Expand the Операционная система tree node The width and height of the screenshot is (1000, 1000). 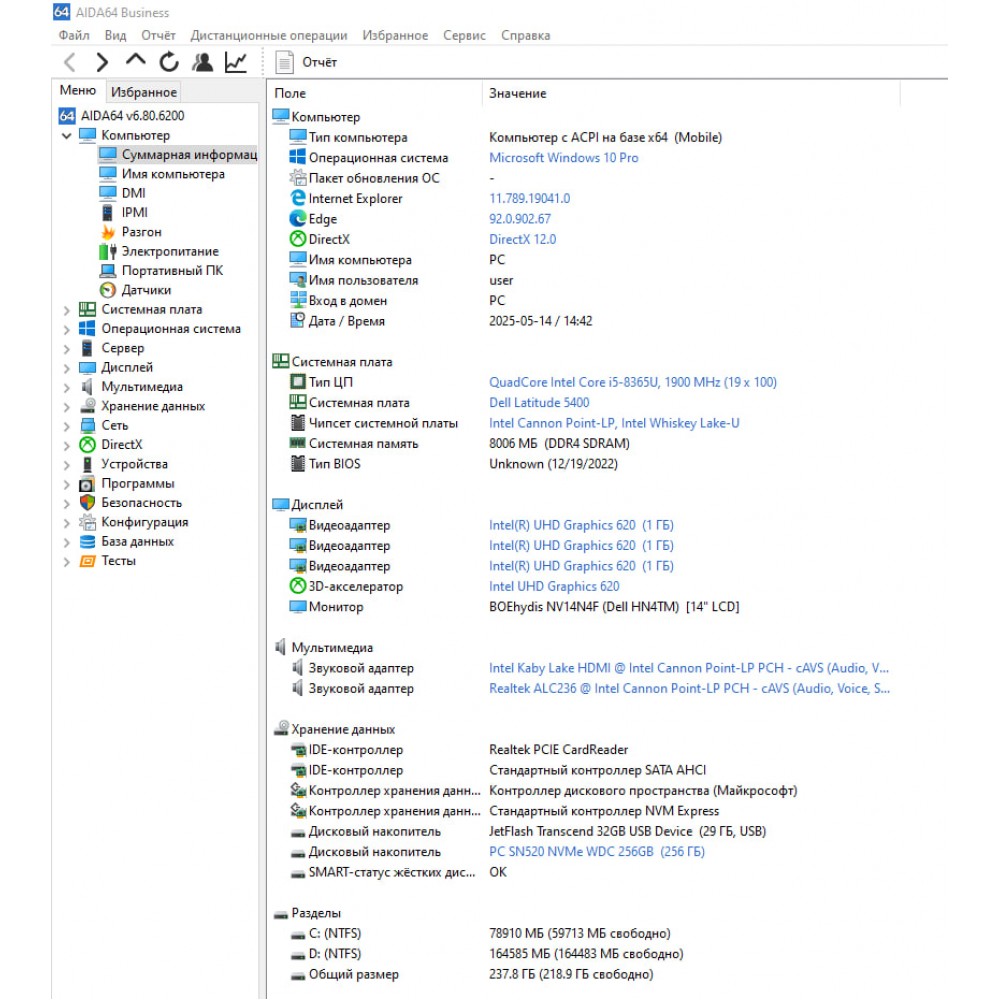tap(66, 329)
